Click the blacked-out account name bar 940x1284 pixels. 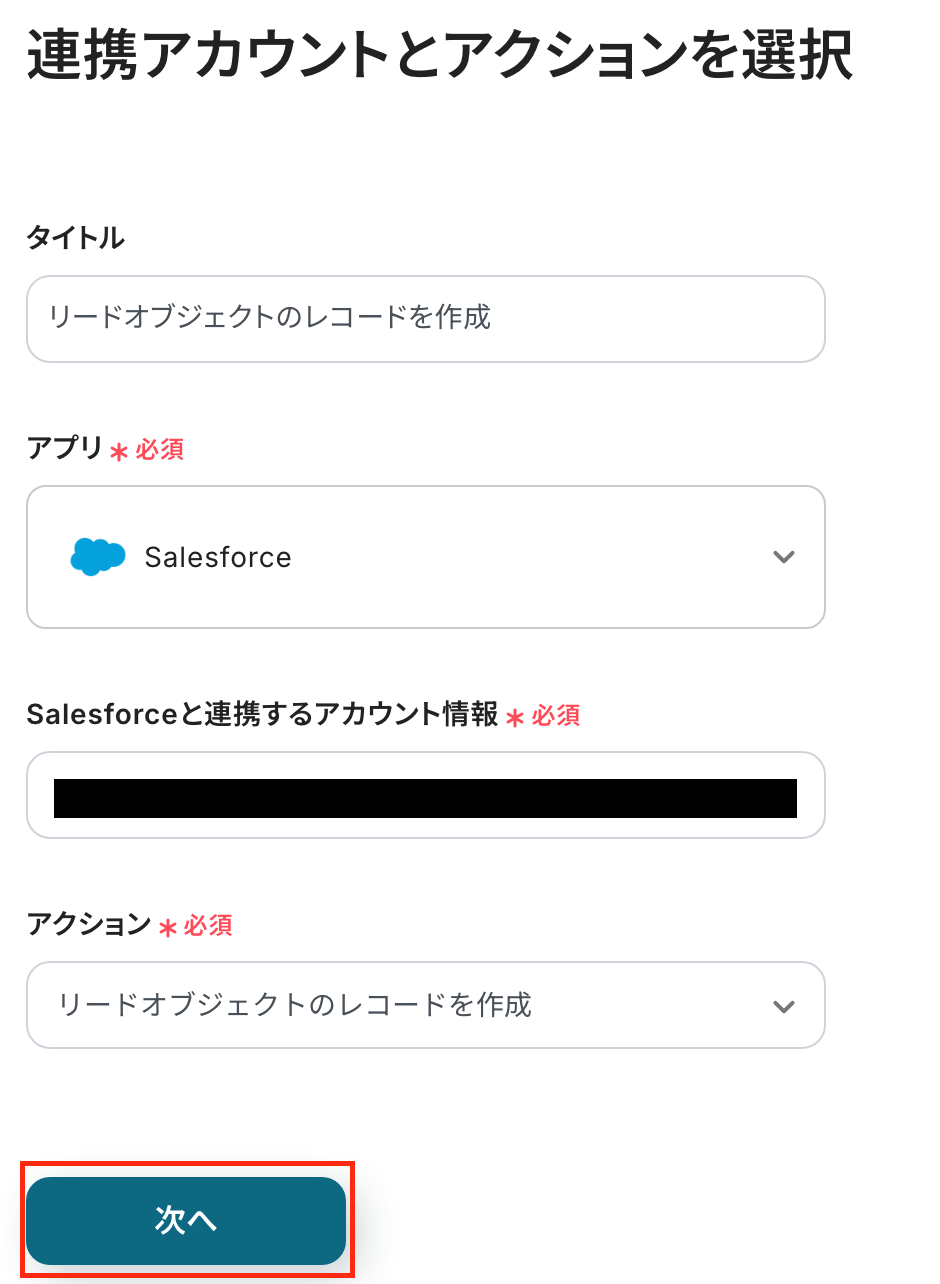pos(425,798)
